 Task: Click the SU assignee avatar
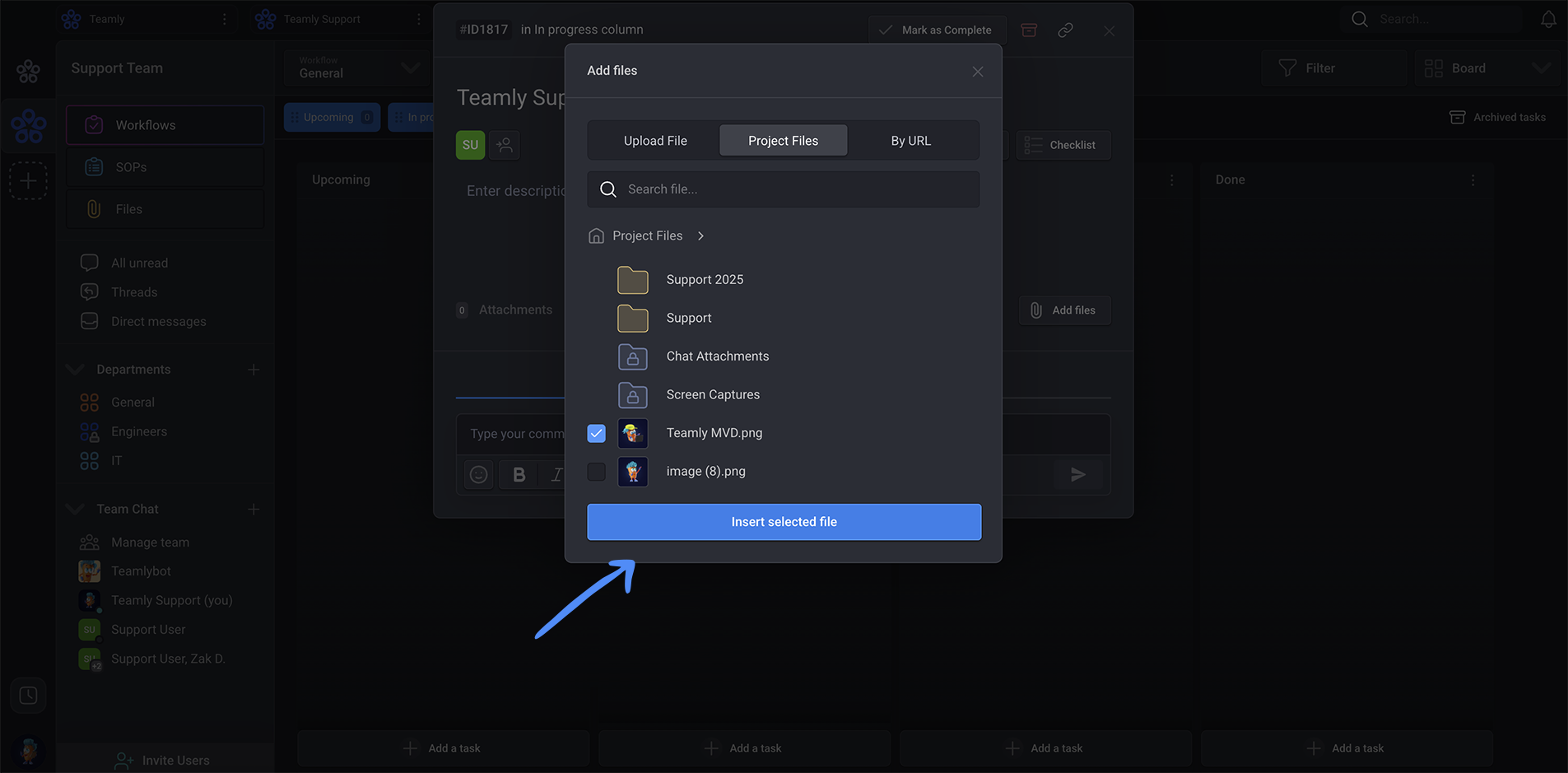pyautogui.click(x=470, y=145)
